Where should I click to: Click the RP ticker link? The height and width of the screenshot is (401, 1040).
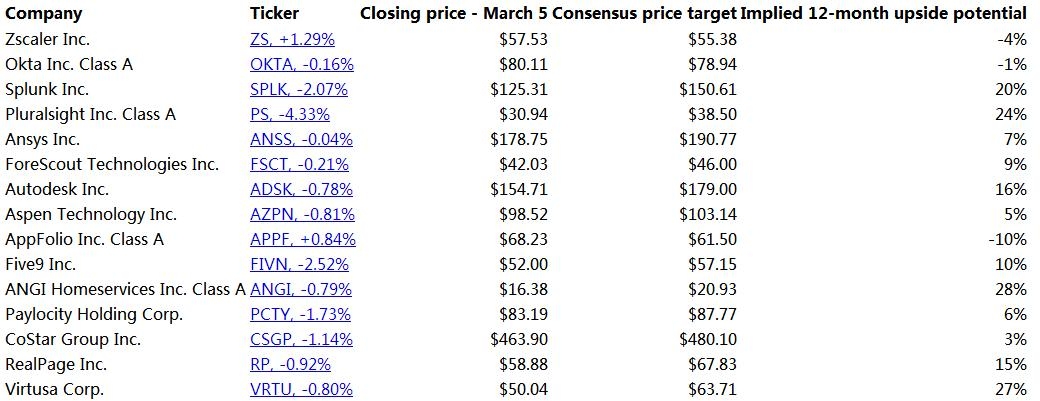[290, 365]
